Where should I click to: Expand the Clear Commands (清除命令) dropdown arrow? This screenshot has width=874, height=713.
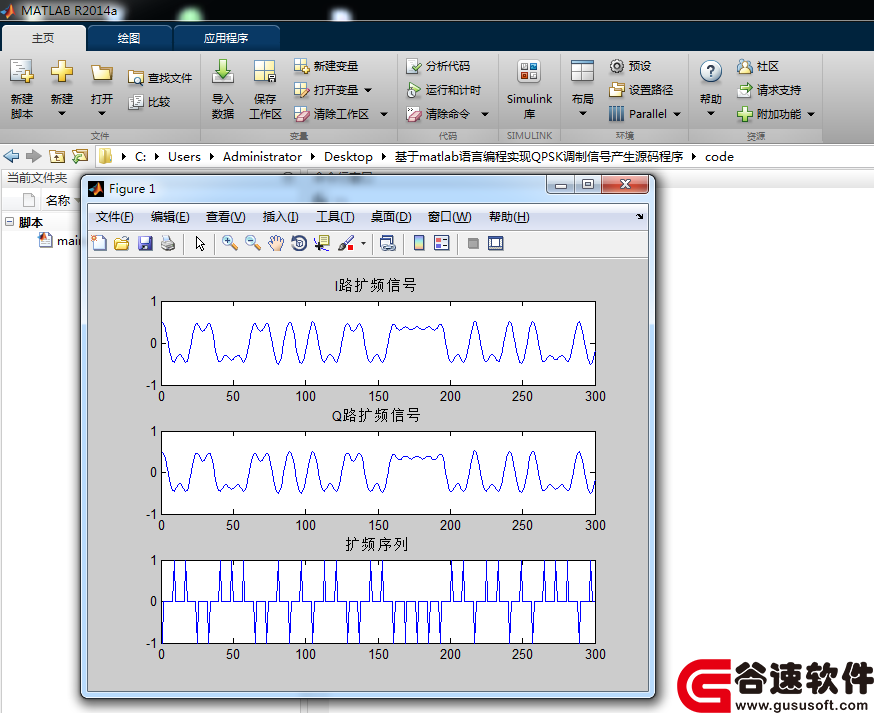click(485, 114)
